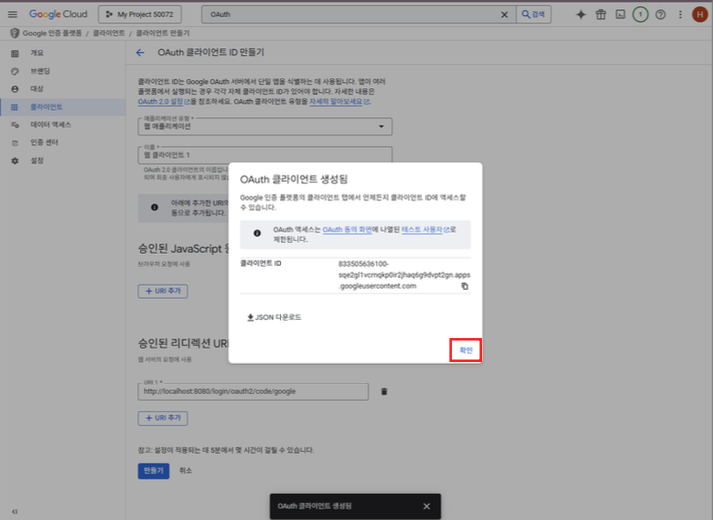
Task: Click the URI 1 redirect input field
Action: pyautogui.click(x=253, y=391)
